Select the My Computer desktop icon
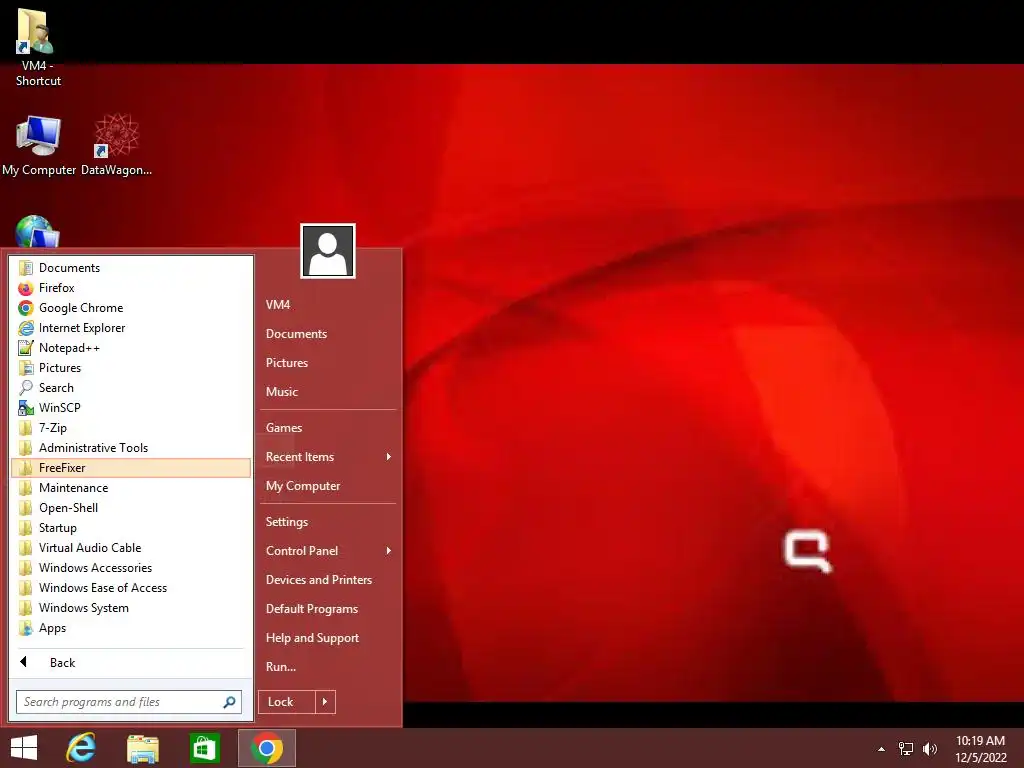This screenshot has width=1024, height=768. [x=39, y=145]
